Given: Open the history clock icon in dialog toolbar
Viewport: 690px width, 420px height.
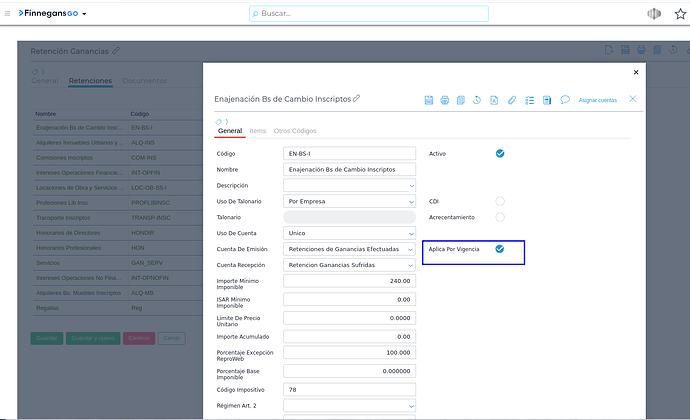Looking at the screenshot, I should [477, 100].
